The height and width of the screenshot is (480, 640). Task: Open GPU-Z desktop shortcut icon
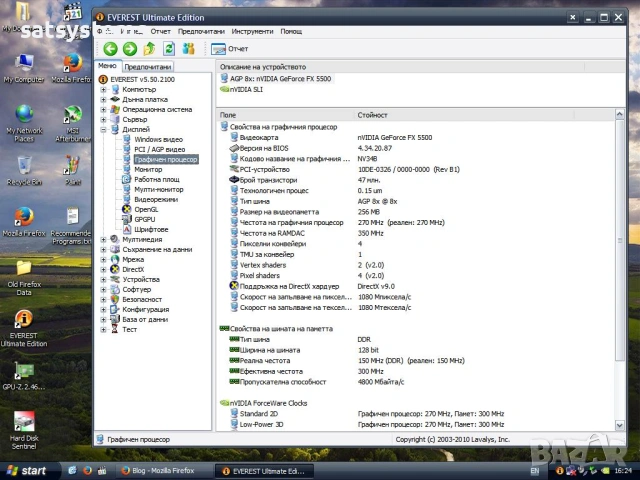click(x=24, y=376)
